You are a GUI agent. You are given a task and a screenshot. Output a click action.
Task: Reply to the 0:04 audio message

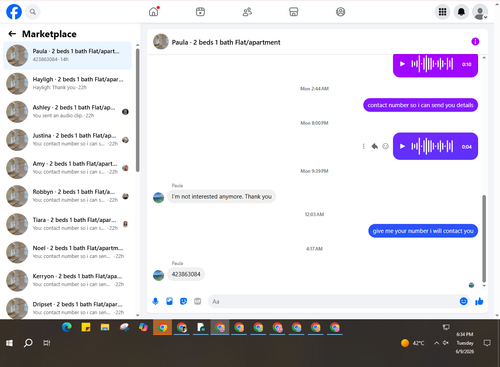click(x=375, y=146)
